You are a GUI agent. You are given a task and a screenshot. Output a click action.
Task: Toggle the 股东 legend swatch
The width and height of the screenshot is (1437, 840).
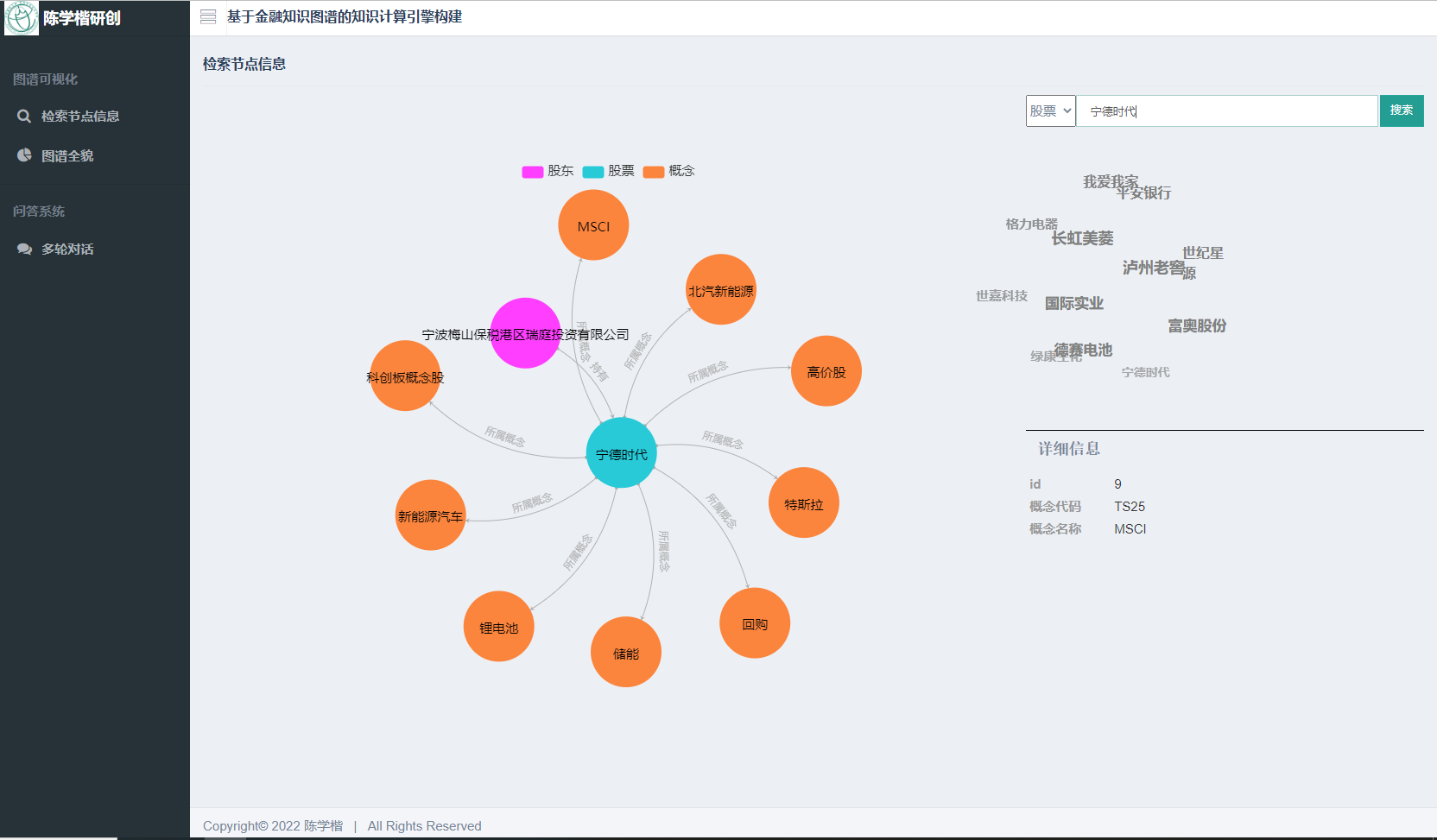[533, 172]
